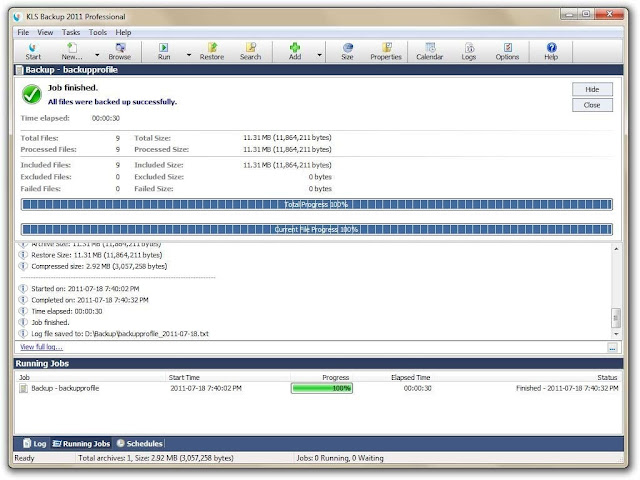Image resolution: width=640 pixels, height=480 pixels.
Task: Click info icon beside Completed on line
Action: coord(23,300)
